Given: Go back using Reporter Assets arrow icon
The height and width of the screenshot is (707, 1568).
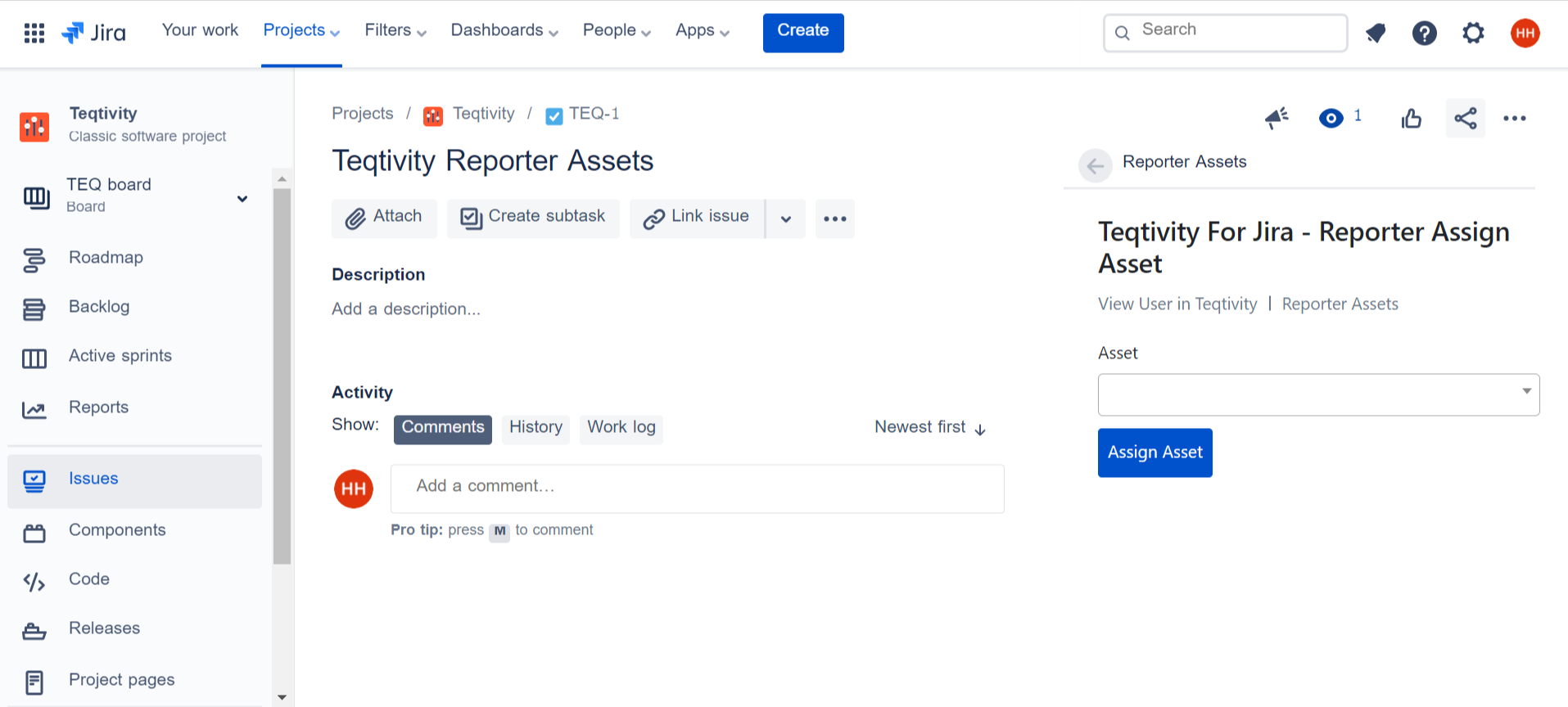Looking at the screenshot, I should [x=1096, y=166].
